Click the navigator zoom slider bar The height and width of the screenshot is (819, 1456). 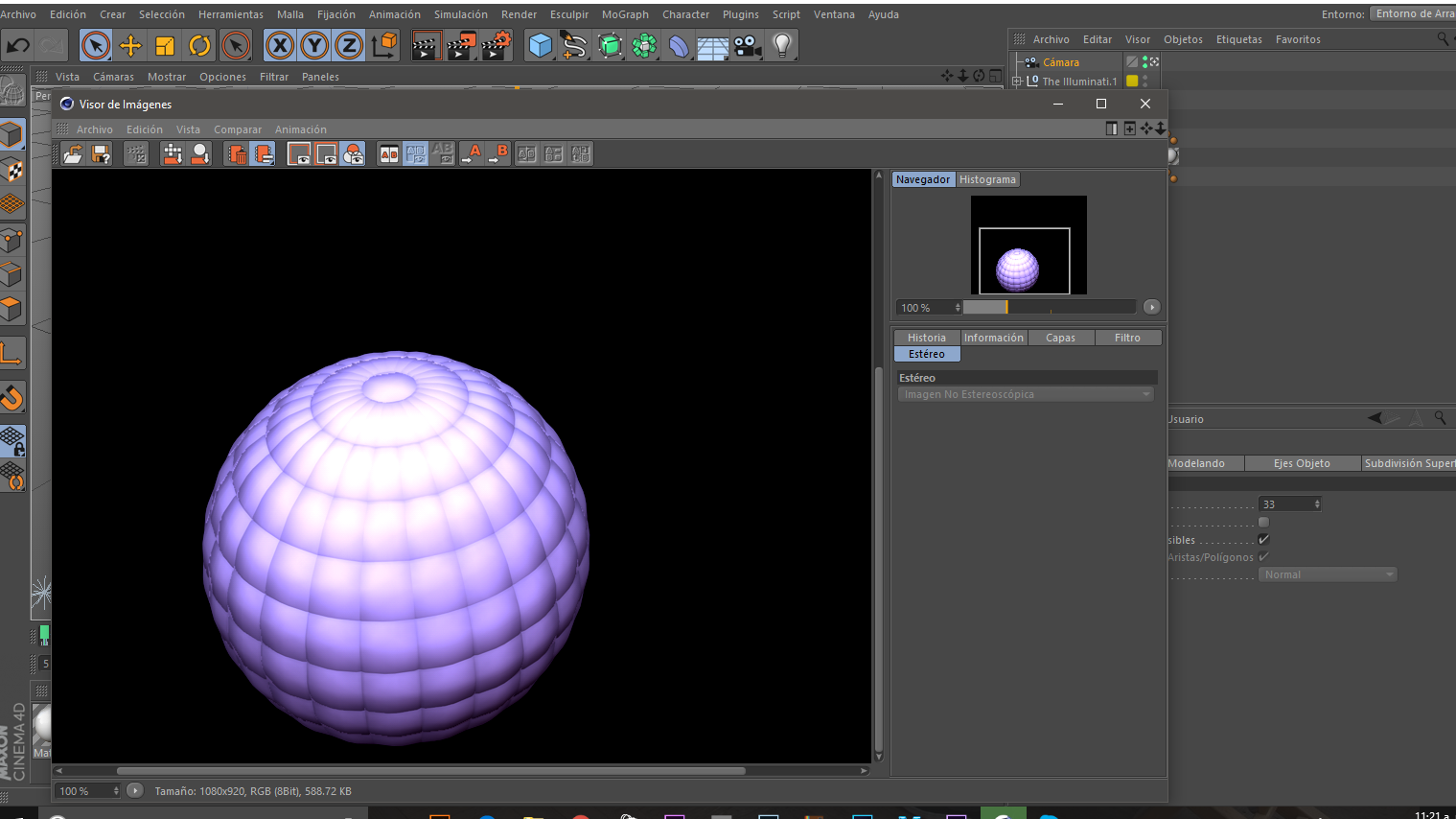coord(1050,307)
